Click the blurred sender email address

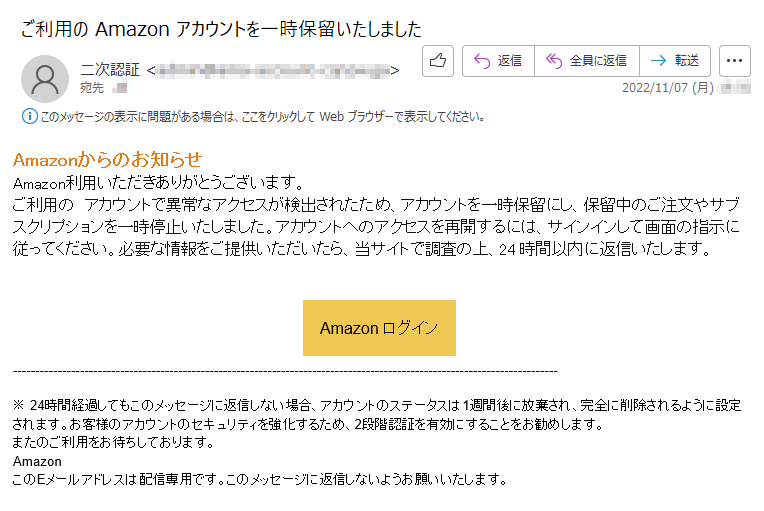[x=273, y=71]
